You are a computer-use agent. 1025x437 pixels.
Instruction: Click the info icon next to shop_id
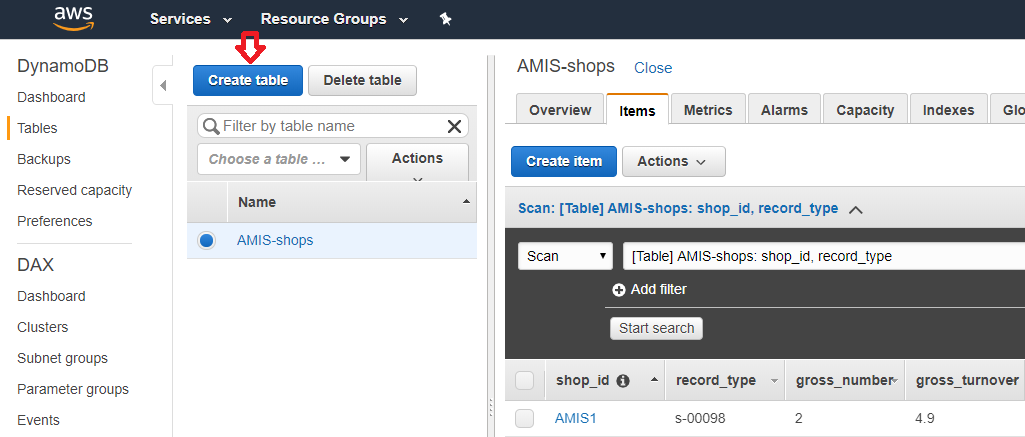623,381
